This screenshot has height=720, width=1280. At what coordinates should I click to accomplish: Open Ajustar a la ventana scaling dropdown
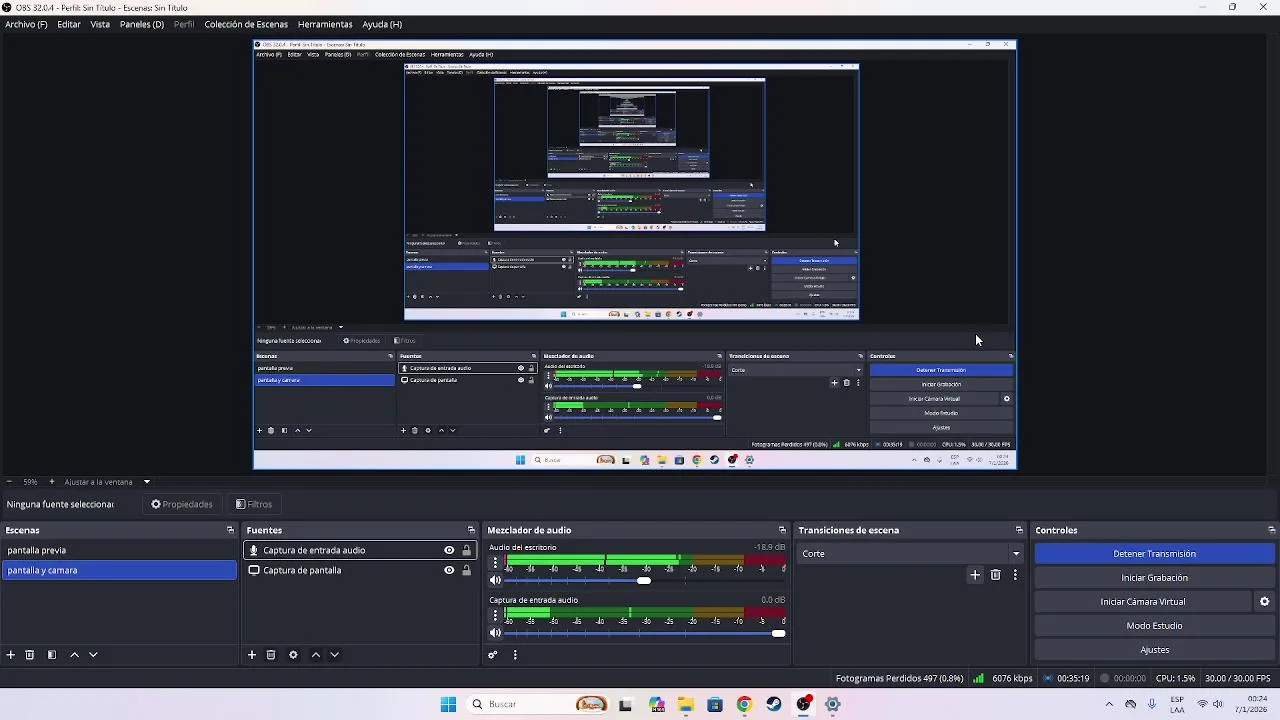coord(107,482)
